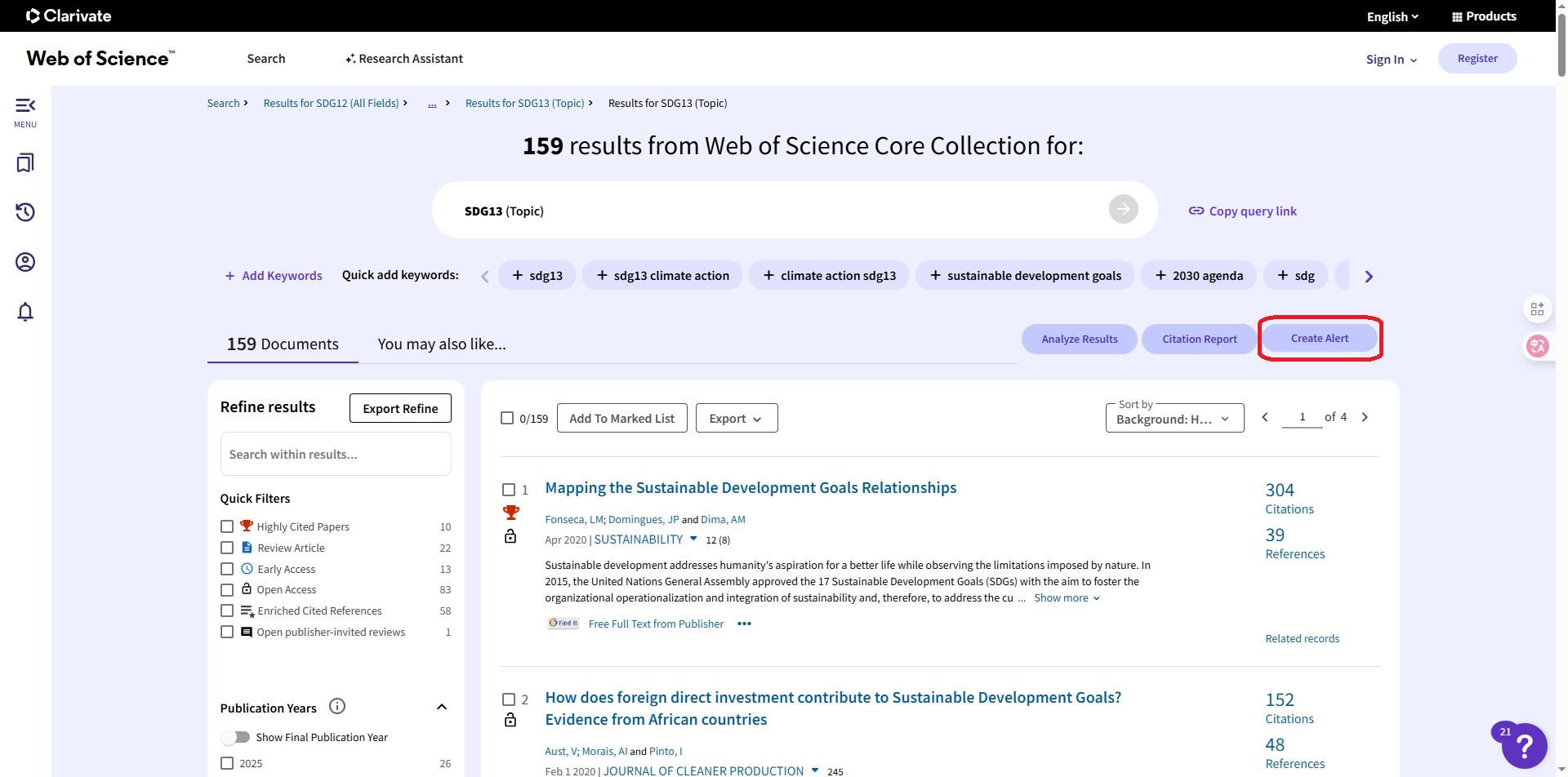Open the help question mark bubble
Screen dimensions: 1568x777
(x=1523, y=746)
